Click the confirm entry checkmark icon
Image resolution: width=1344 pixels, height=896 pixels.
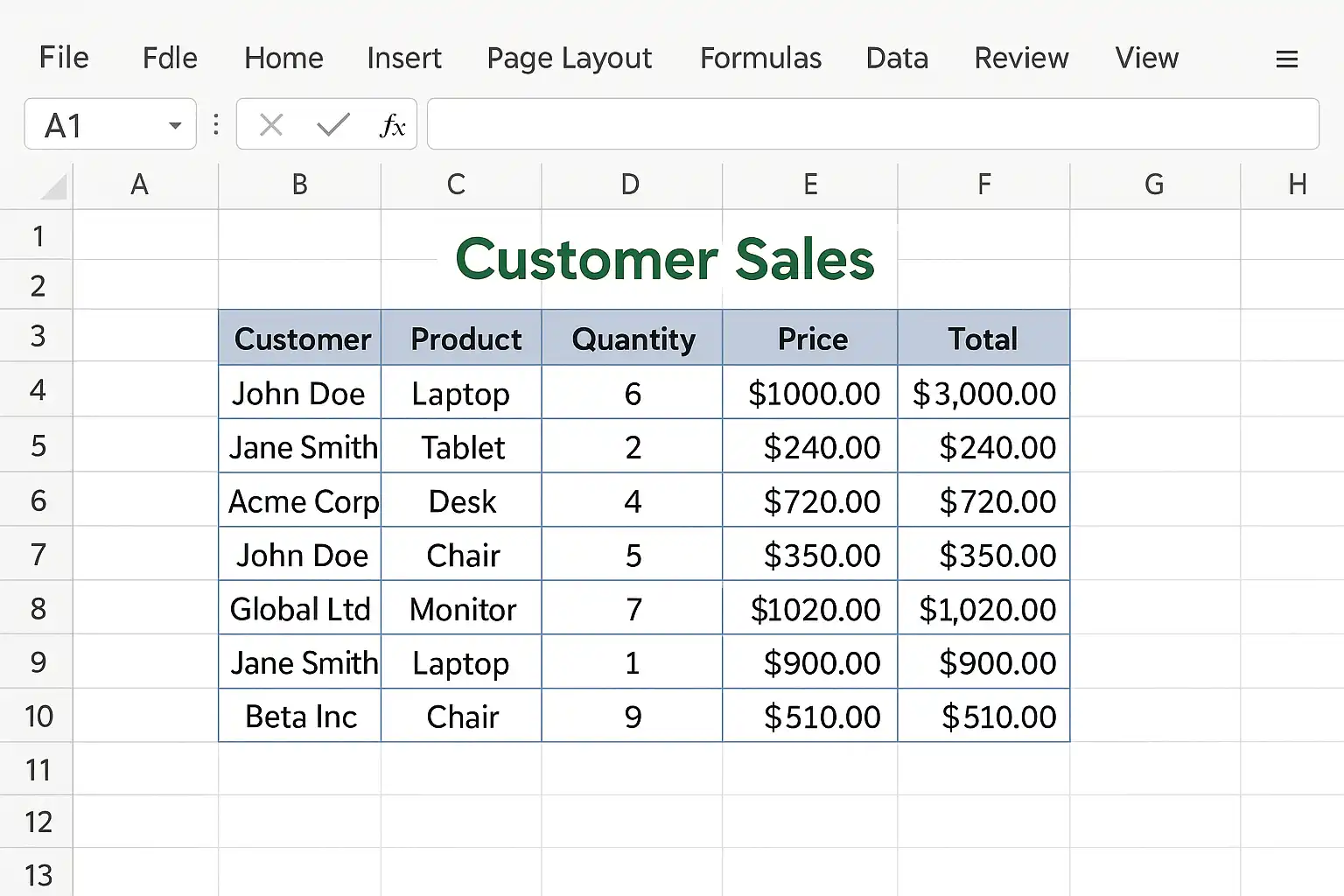333,125
